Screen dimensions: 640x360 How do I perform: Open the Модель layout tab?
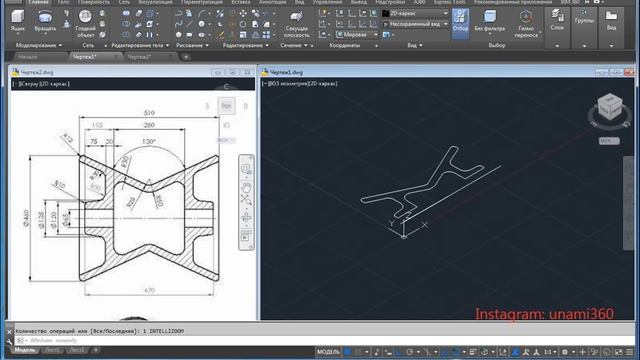[24, 350]
